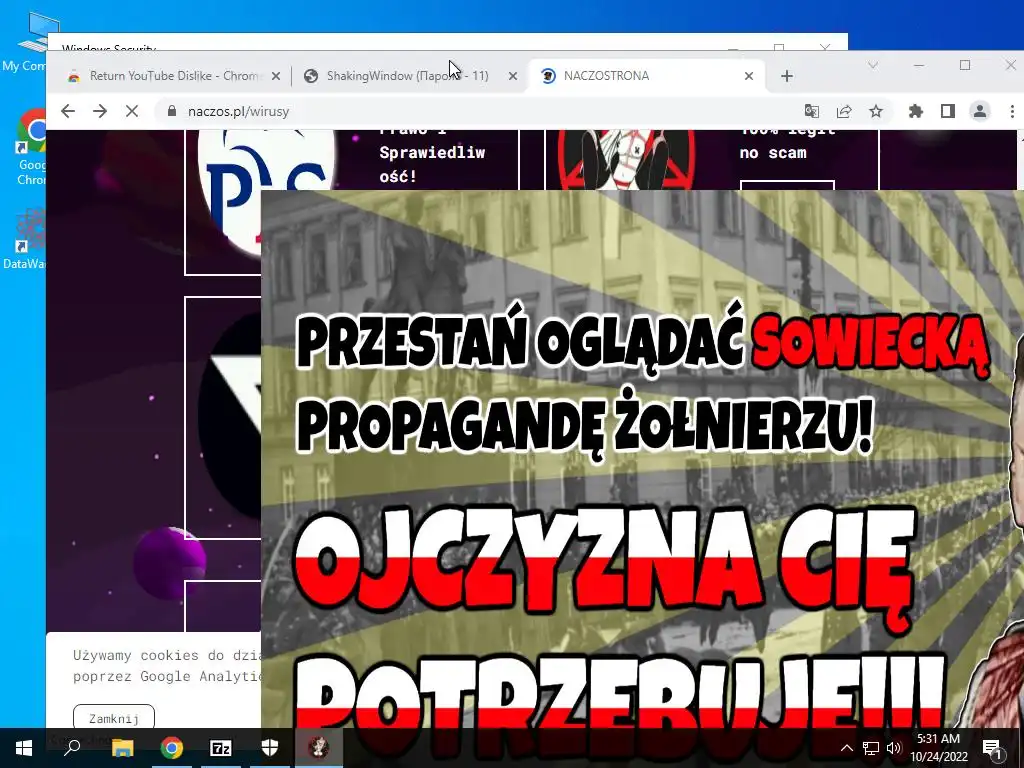View site lock information

pyautogui.click(x=172, y=111)
